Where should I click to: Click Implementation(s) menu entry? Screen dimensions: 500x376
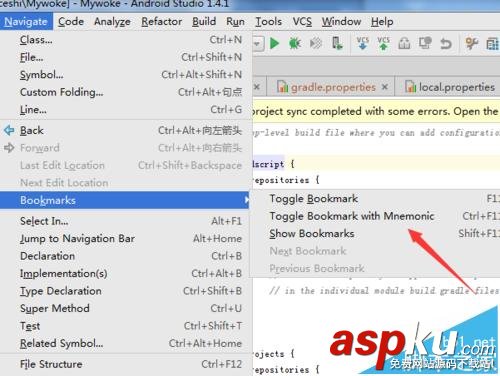pos(125,273)
